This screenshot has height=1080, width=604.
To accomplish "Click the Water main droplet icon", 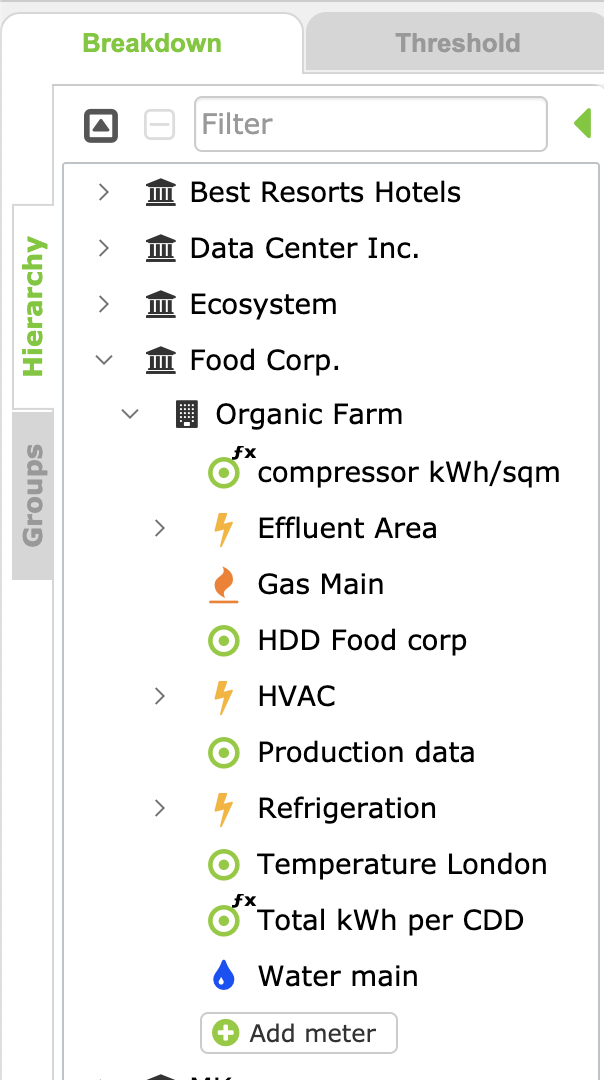I will pos(224,976).
